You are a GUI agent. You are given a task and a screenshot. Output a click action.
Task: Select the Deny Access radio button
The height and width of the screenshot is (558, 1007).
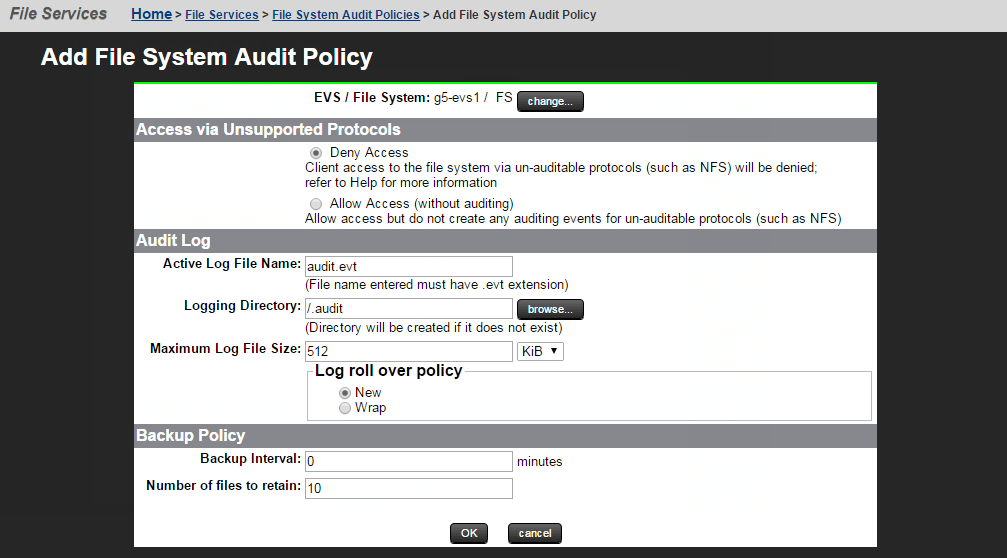click(x=316, y=153)
